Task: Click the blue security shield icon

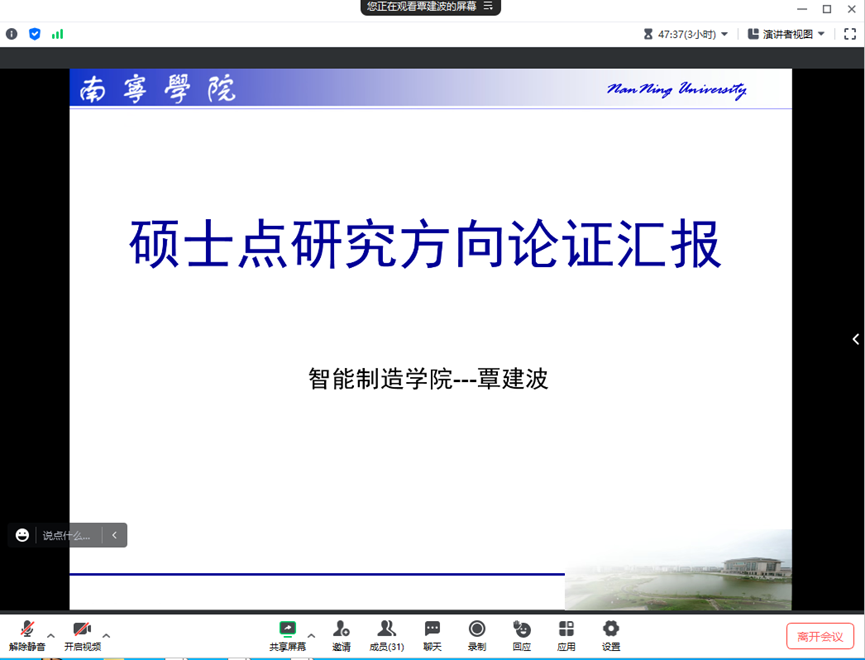Action: [x=35, y=34]
